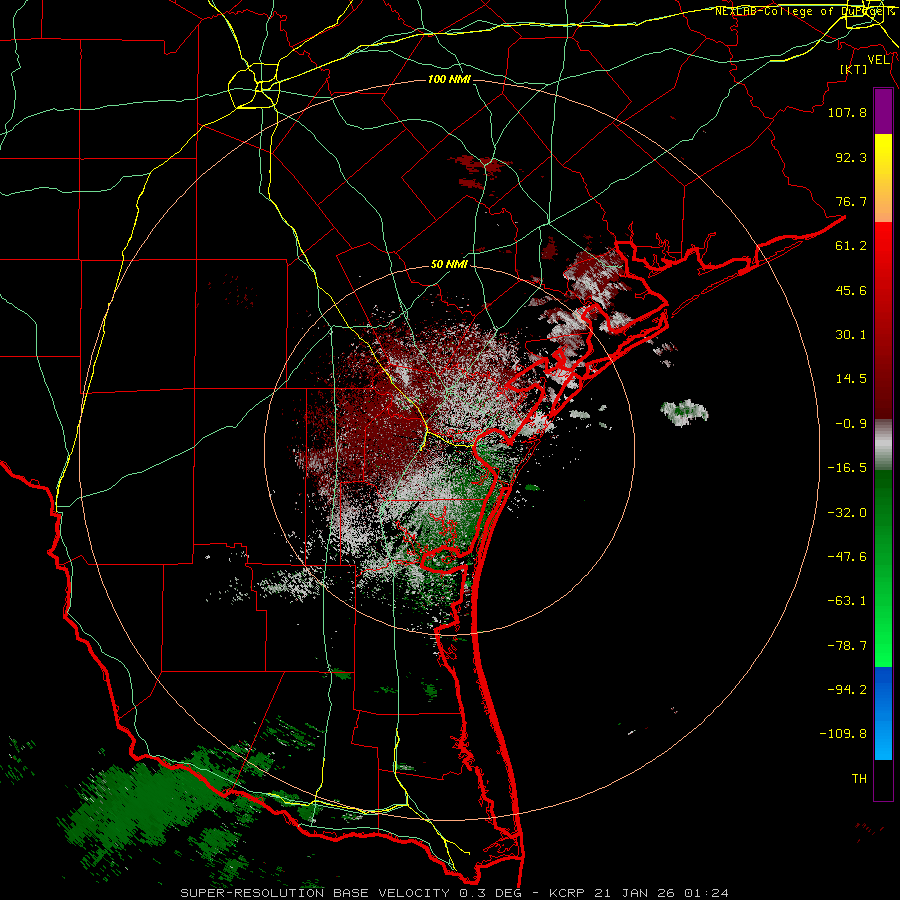The height and width of the screenshot is (900, 900).
Task: Click the 107.8 velocity scale value
Action: tap(847, 112)
